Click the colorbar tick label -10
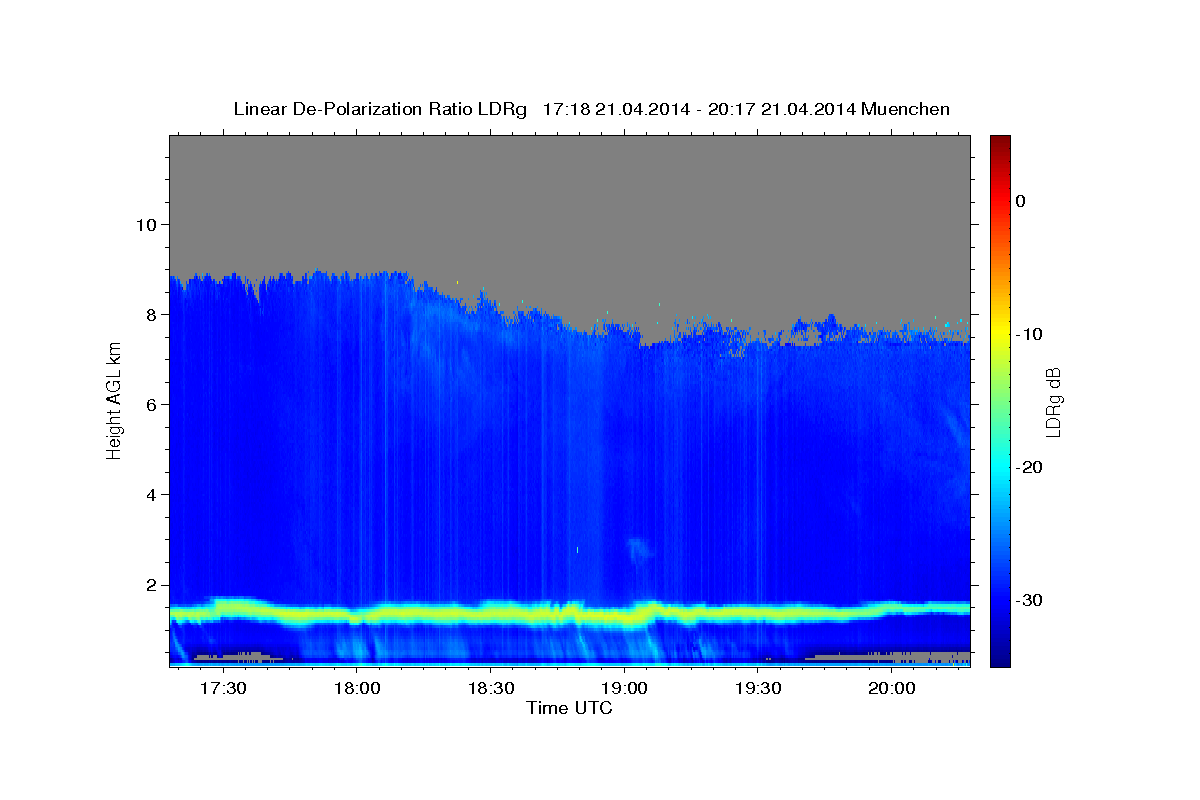This screenshot has width=1200, height=800. pos(1029,334)
